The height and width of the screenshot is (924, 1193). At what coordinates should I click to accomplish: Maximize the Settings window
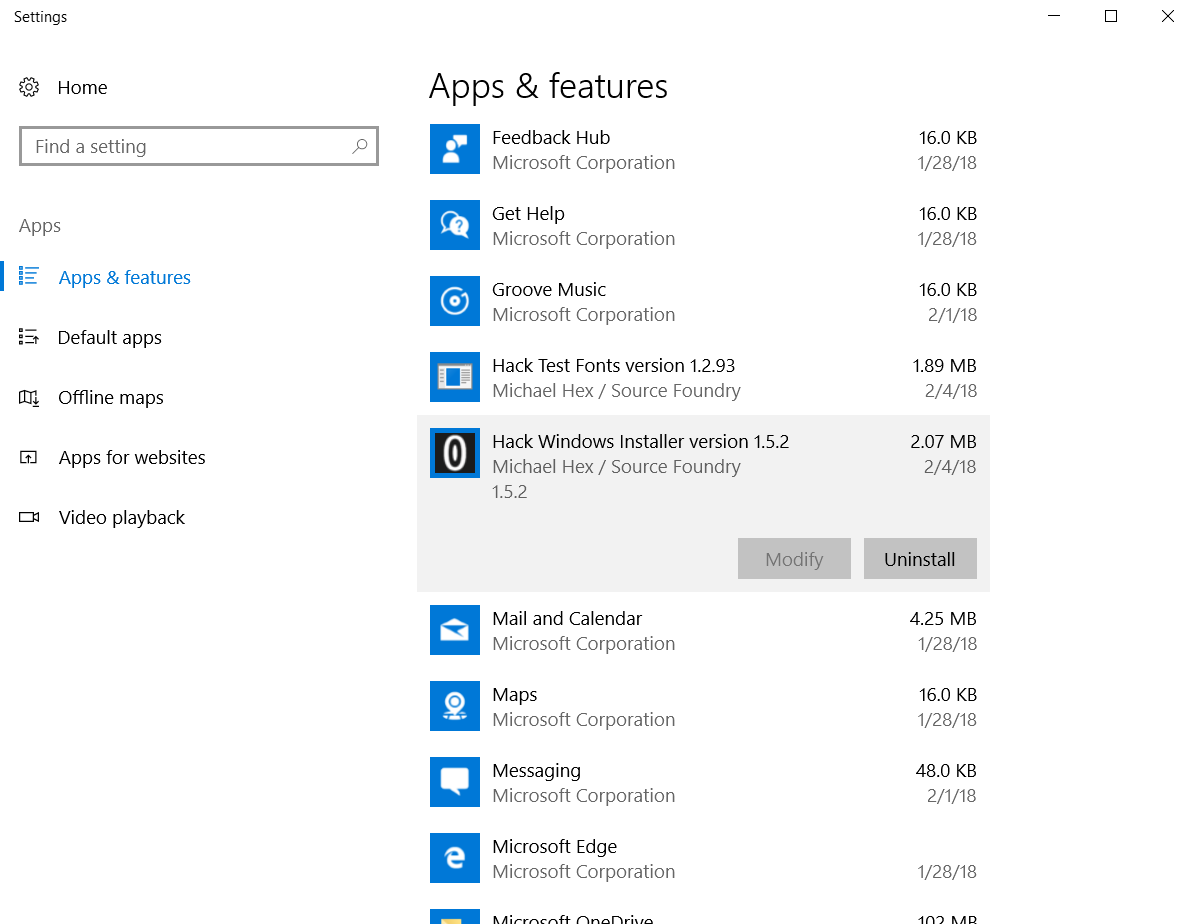click(x=1111, y=16)
